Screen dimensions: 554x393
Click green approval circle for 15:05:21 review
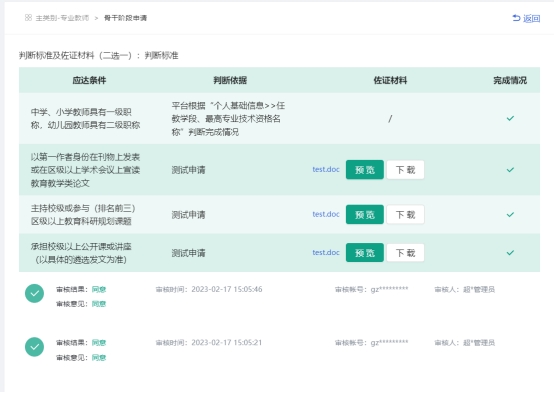pos(34,347)
